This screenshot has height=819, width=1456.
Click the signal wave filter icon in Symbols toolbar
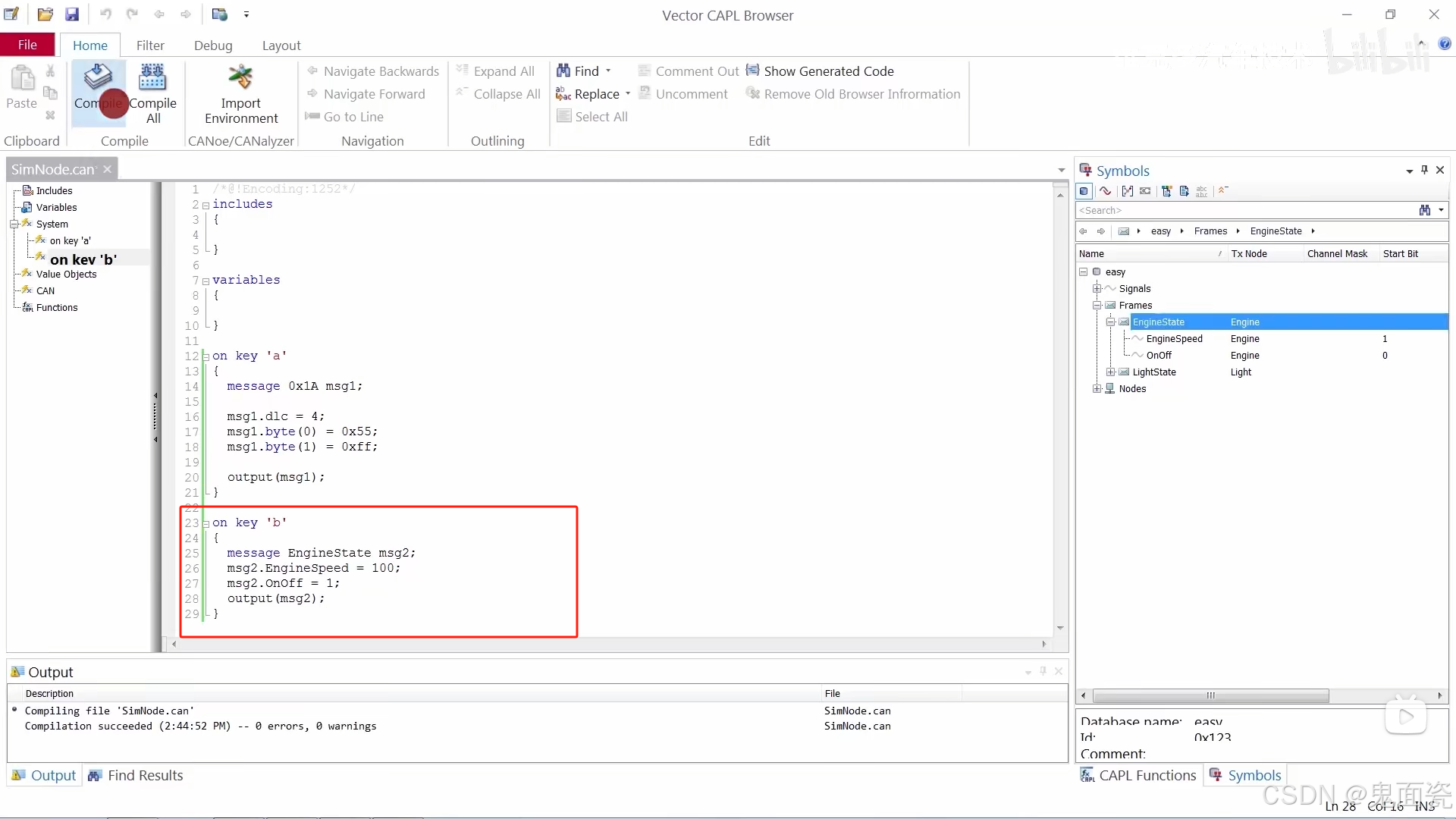coord(1106,191)
